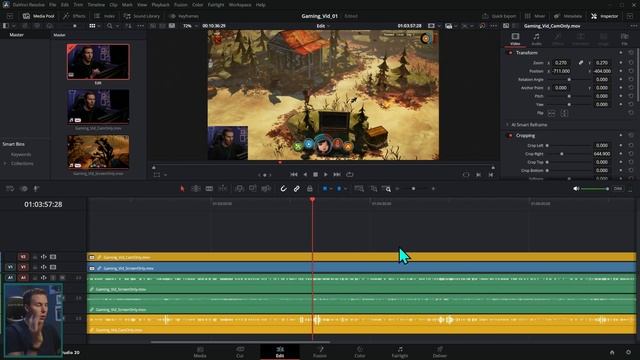
Task: Toggle timeline Snapping magnet icon
Action: [x=283, y=189]
